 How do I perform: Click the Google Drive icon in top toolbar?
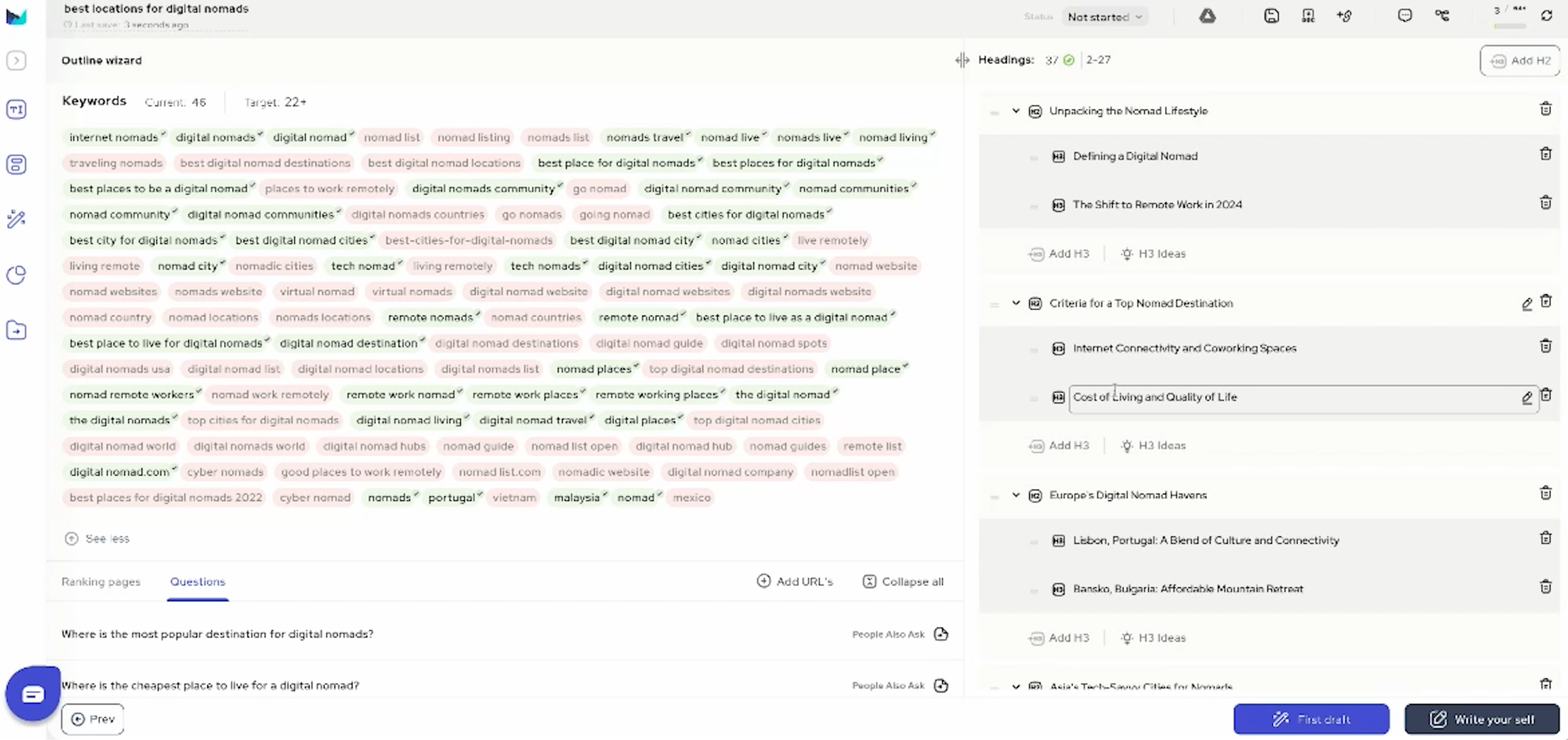click(x=1207, y=16)
